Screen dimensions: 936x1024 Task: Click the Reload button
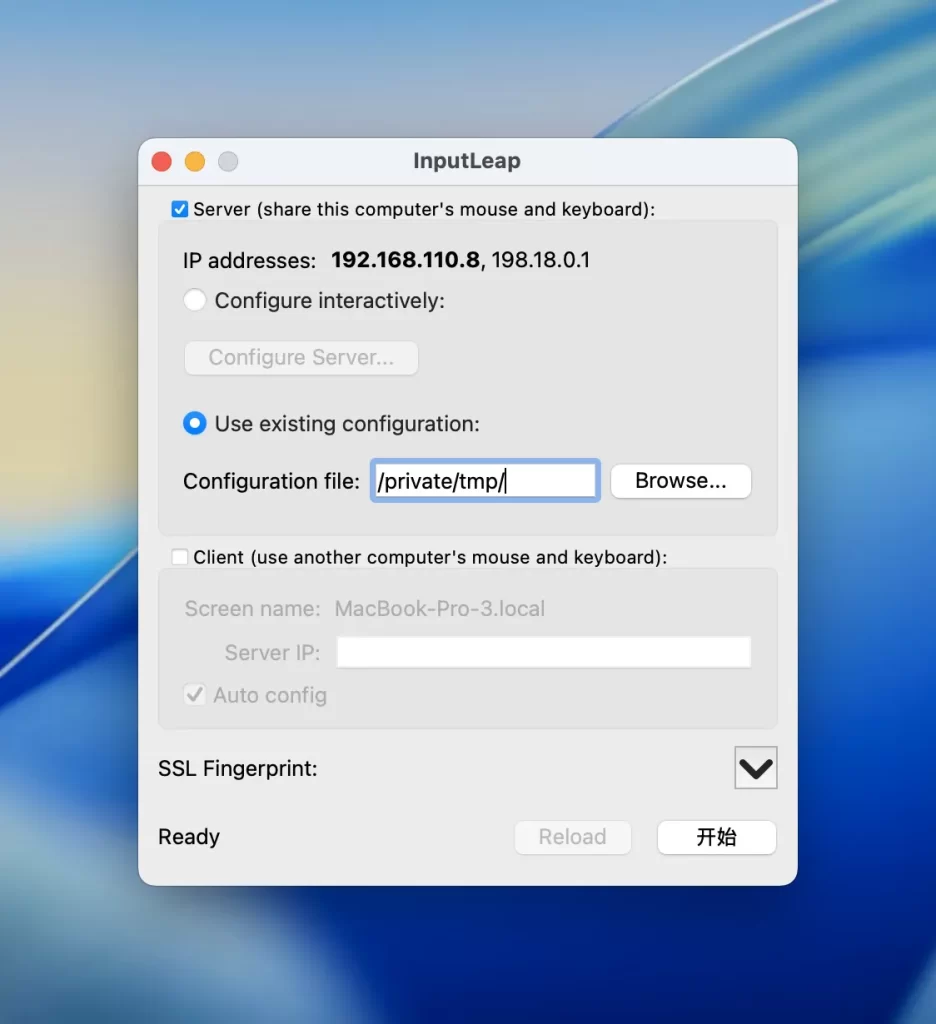(x=572, y=837)
